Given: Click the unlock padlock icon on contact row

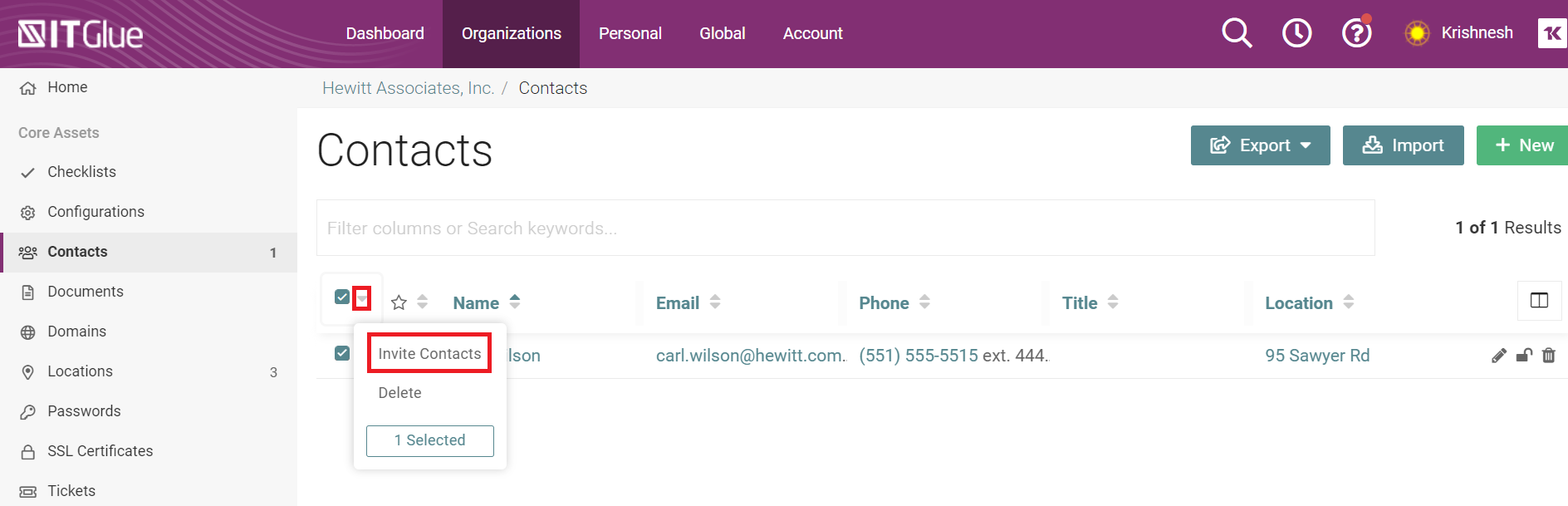Looking at the screenshot, I should 1524,356.
